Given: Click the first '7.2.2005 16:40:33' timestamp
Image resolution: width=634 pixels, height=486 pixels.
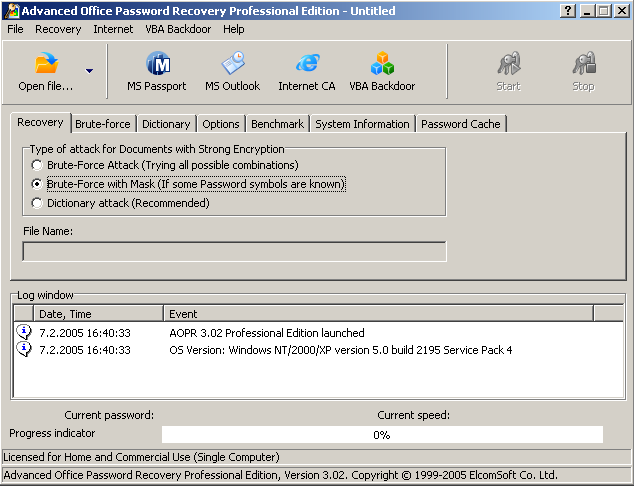Looking at the screenshot, I should click(85, 333).
